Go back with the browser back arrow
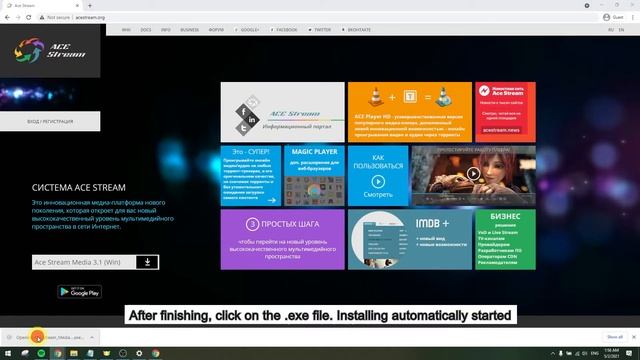This screenshot has height=360, width=640. coord(7,18)
